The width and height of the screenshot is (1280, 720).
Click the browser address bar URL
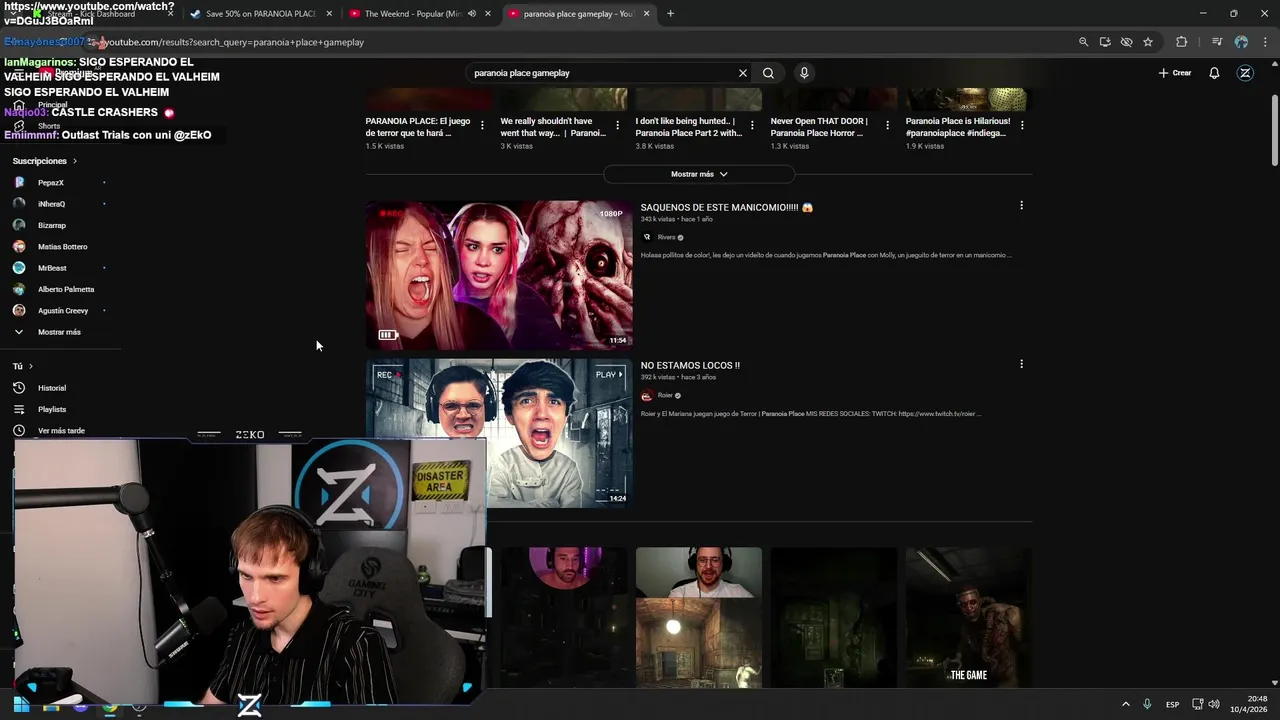click(x=234, y=42)
